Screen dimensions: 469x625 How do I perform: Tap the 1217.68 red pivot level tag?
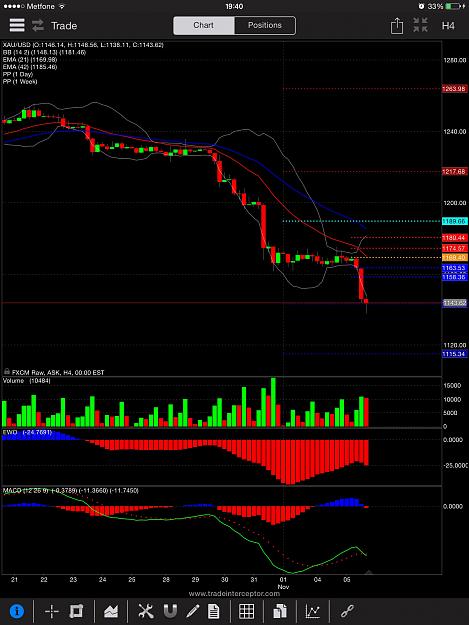454,171
